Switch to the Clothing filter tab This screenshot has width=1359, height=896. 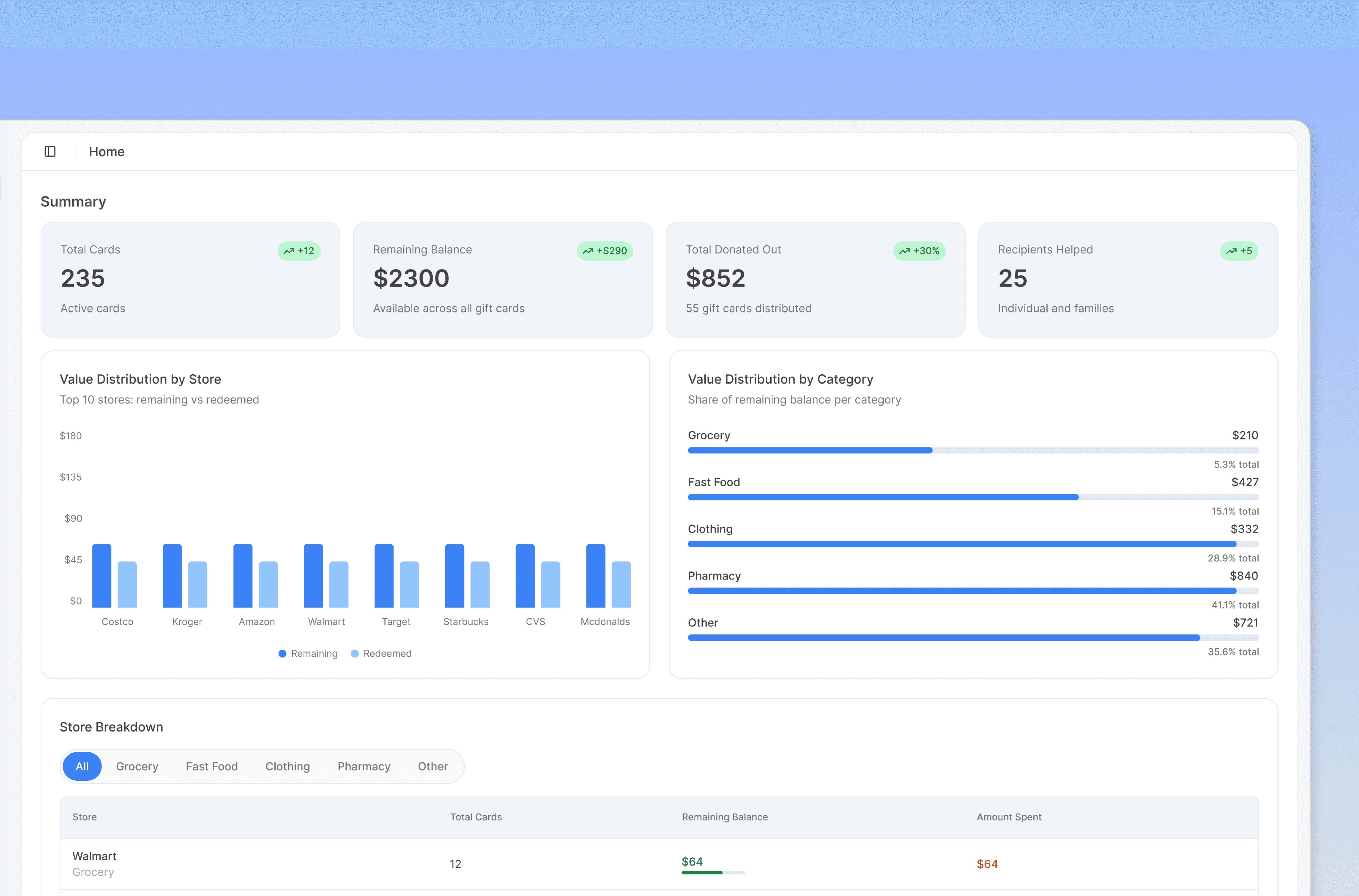tap(287, 766)
